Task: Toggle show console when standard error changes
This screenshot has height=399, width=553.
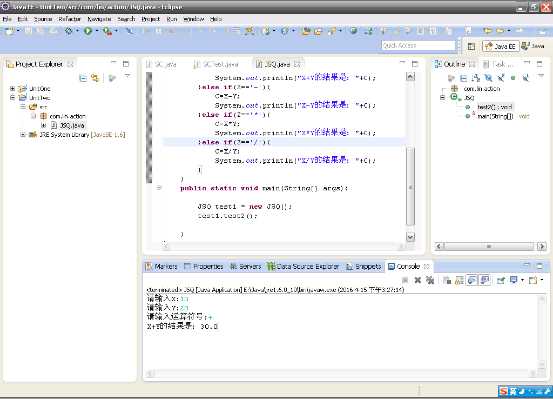Action: (485, 280)
